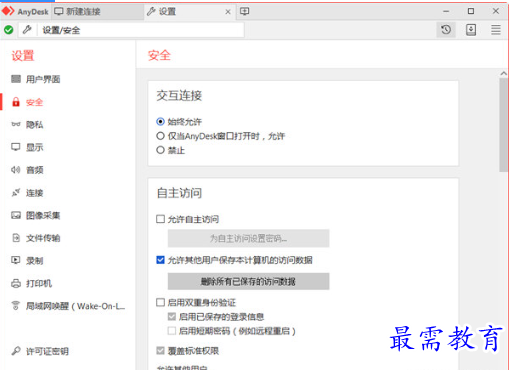Viewport: 511px width, 370px height.
Task: Open 用户界面 settings page
Action: tap(43, 79)
